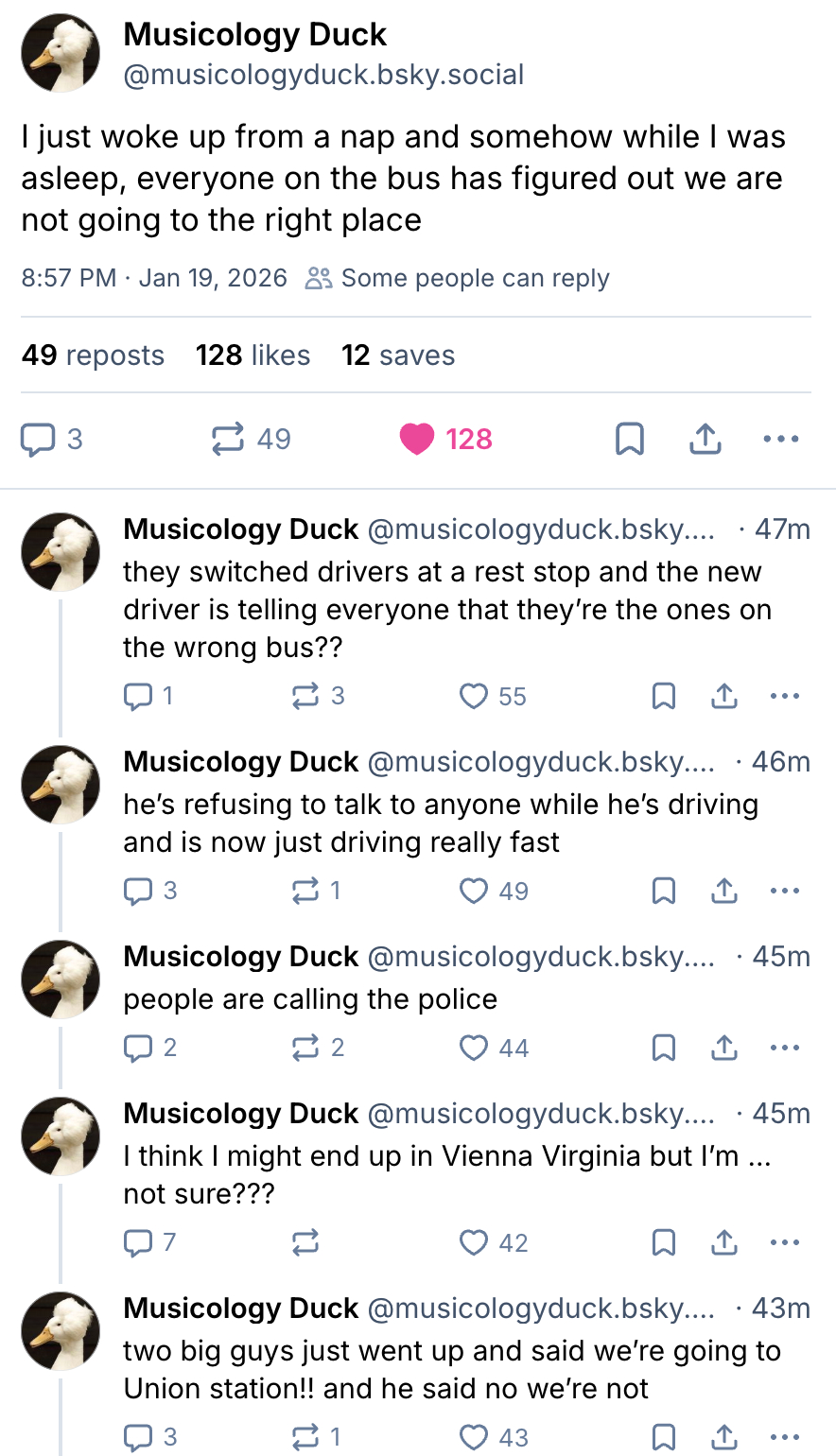The image size is (836, 1456).
Task: Bookmark the main post
Action: click(x=630, y=439)
